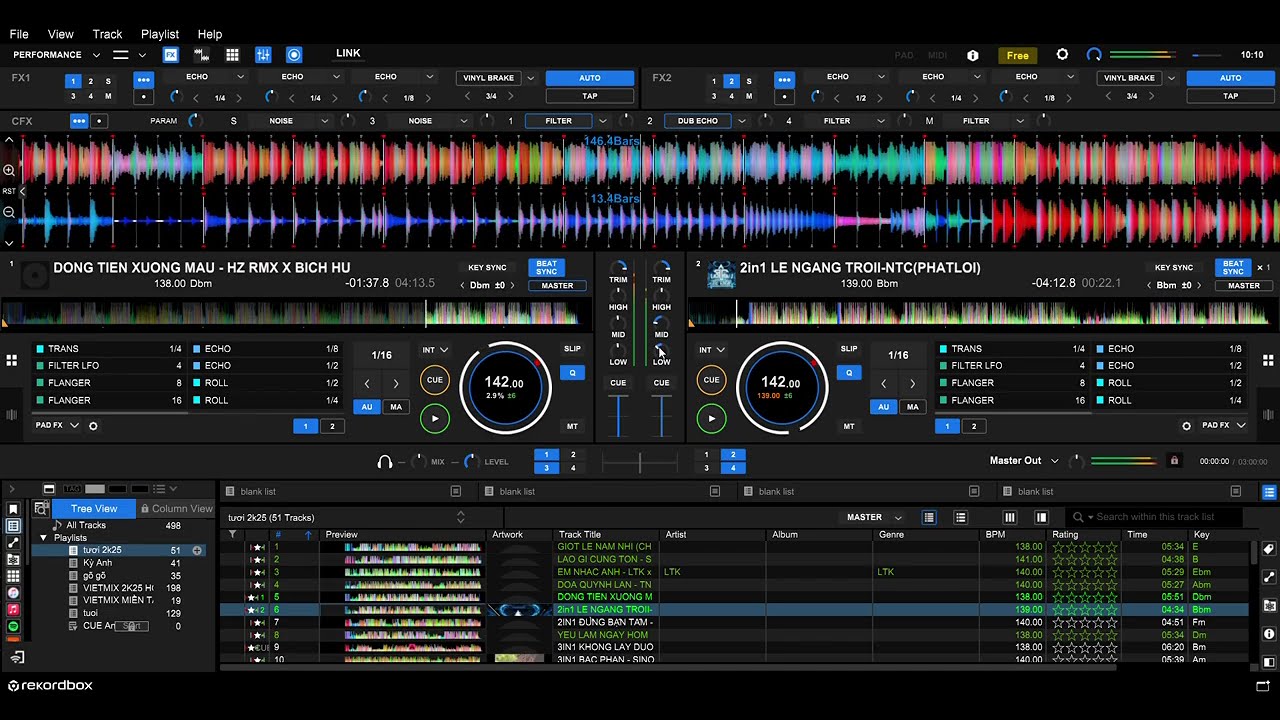Click the deck 1 CUE button
Screen dimensions: 1280x720
pyautogui.click(x=434, y=380)
